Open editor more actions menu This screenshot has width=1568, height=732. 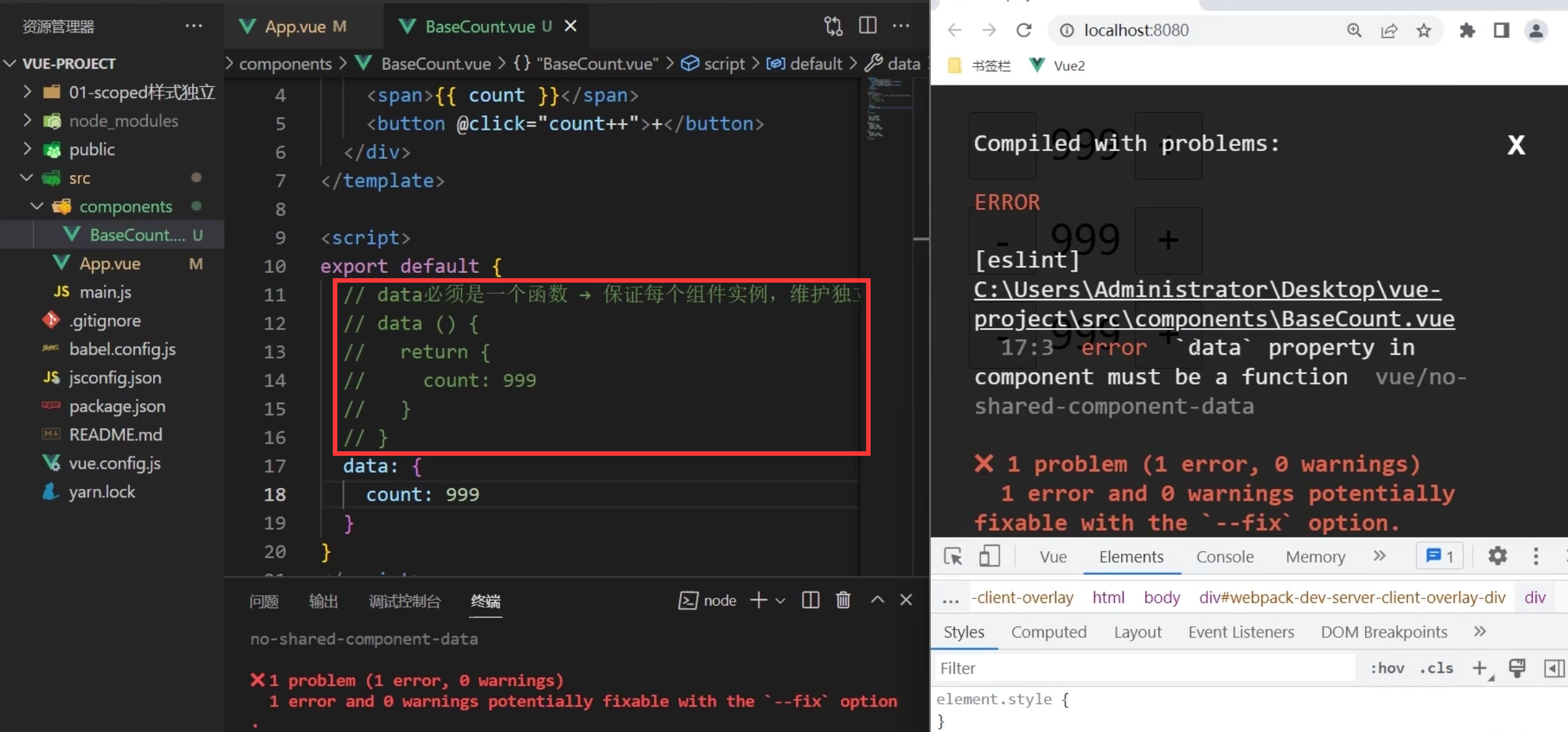coord(901,26)
